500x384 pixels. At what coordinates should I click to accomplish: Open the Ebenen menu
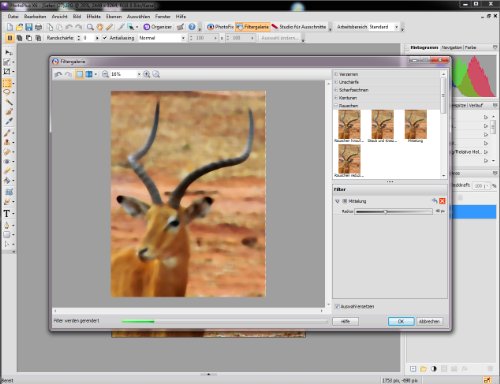click(114, 16)
